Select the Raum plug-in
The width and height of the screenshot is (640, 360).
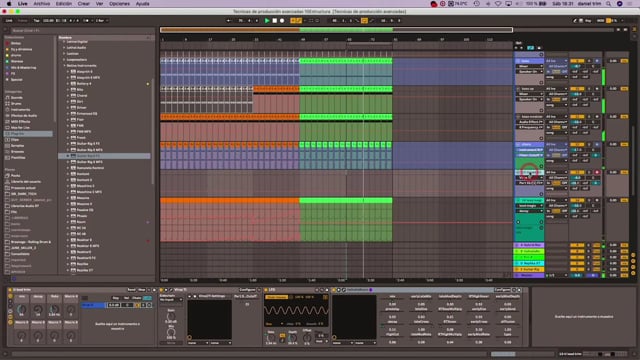pyautogui.click(x=81, y=222)
